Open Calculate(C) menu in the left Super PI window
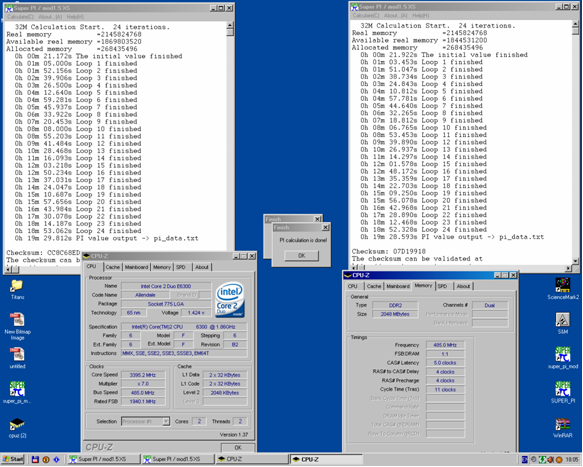 (20, 17)
